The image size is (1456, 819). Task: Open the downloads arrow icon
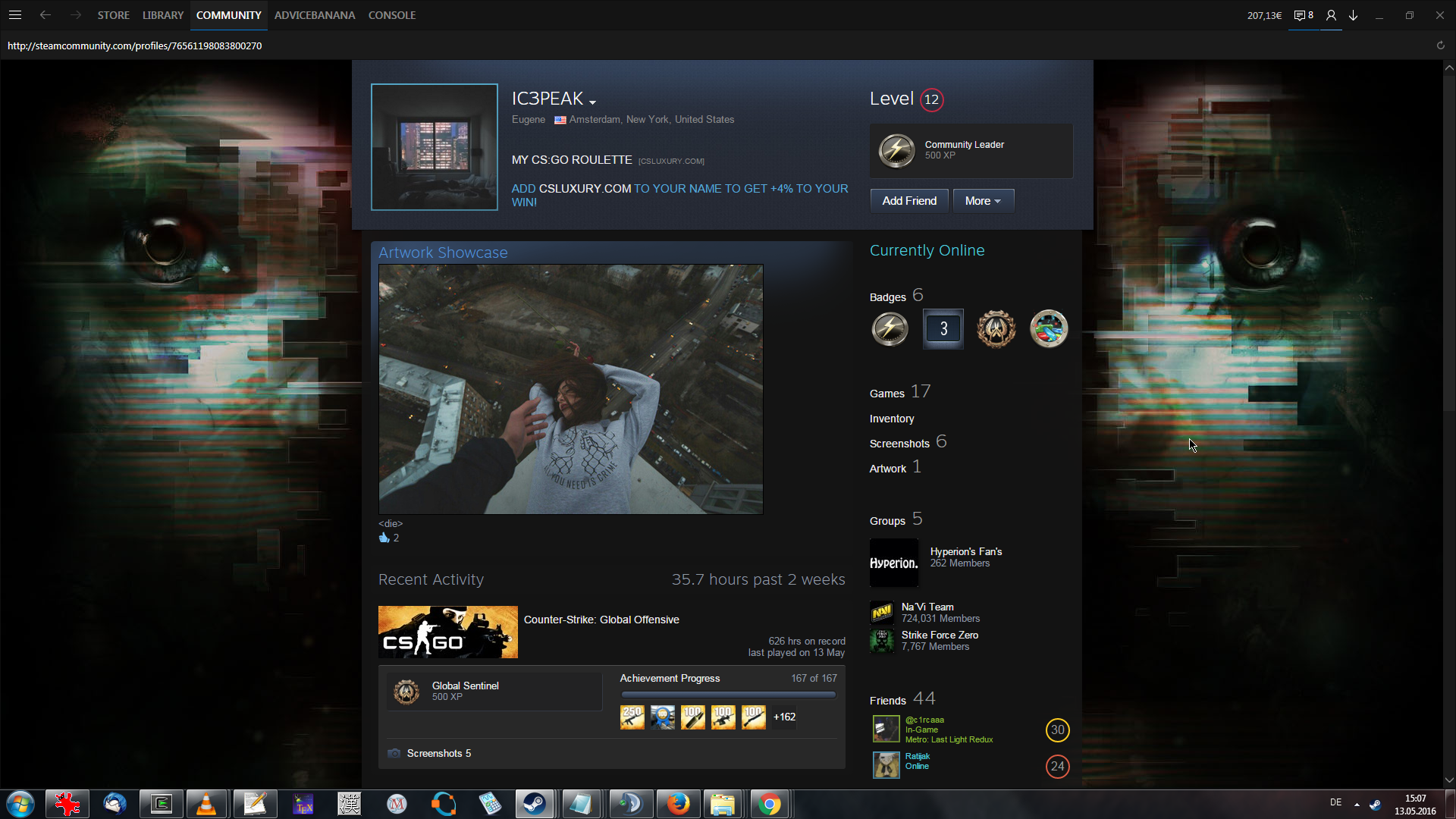(1353, 15)
